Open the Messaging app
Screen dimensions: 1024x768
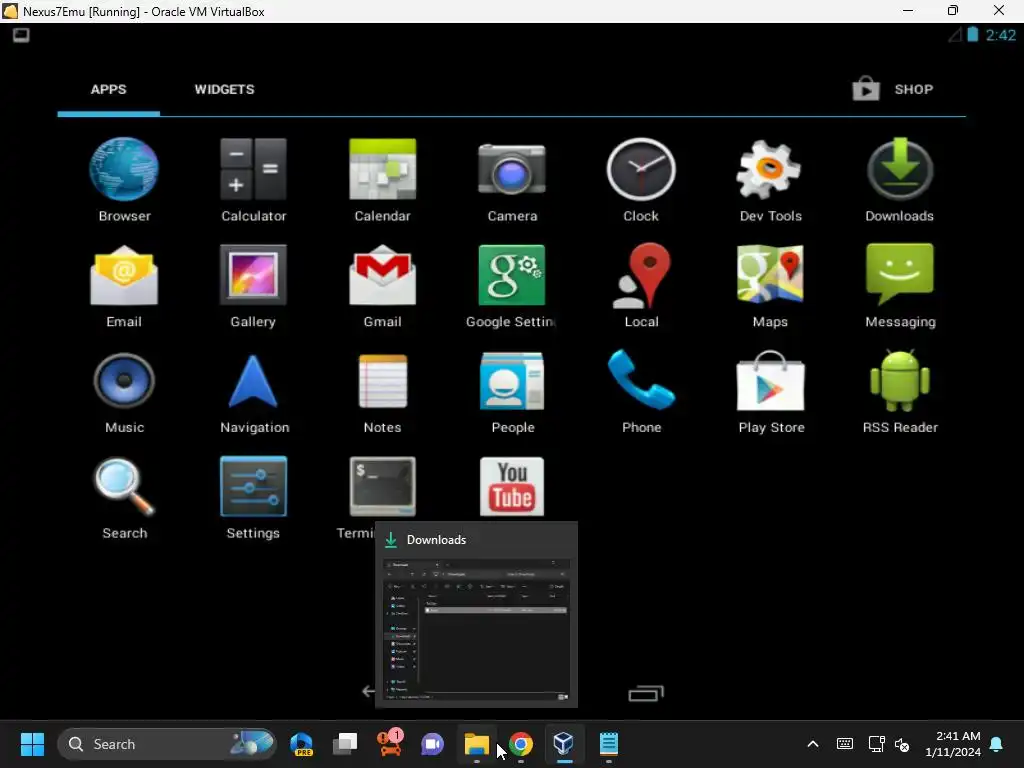[x=899, y=285]
